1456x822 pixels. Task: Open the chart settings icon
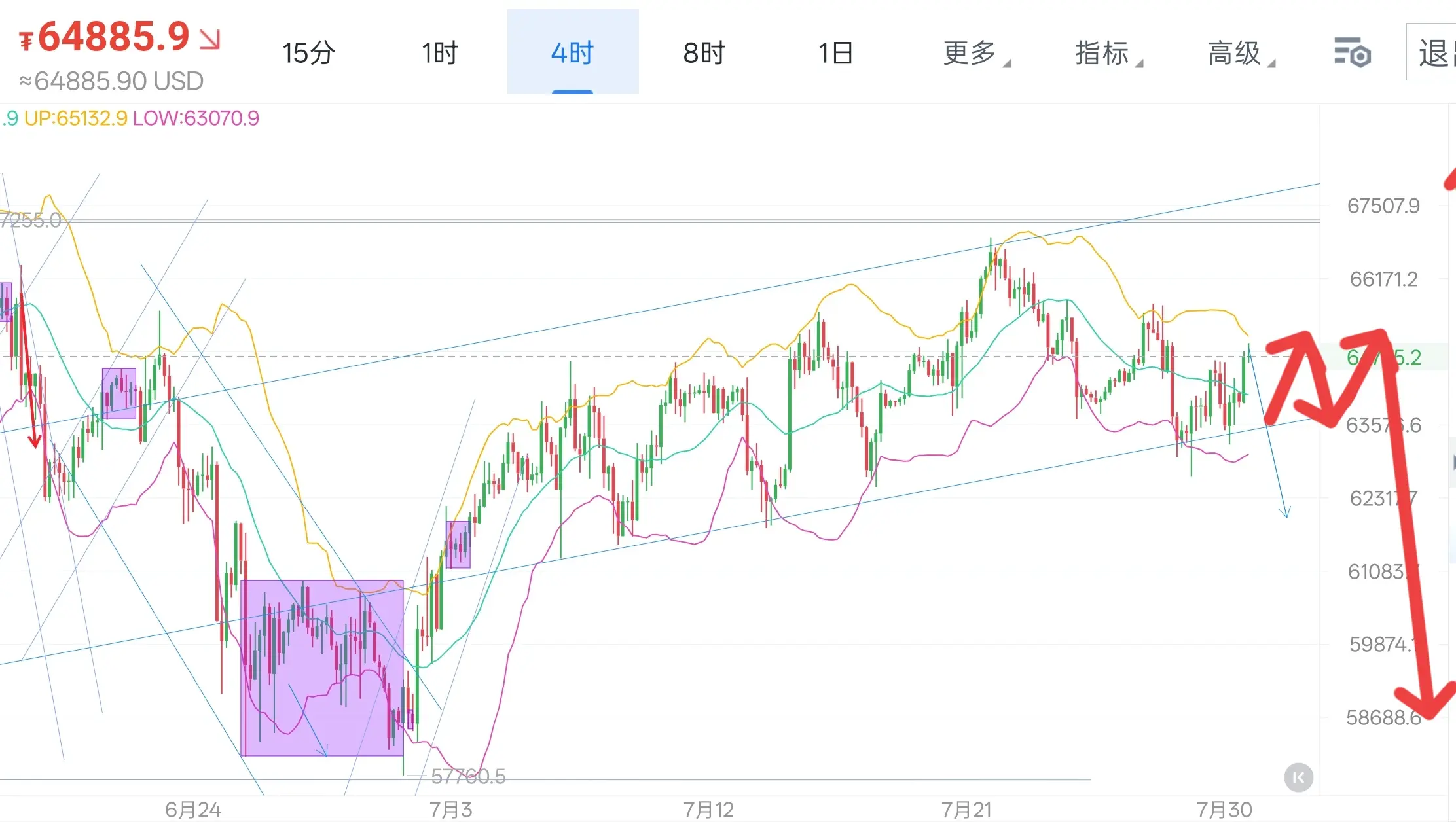(1353, 52)
